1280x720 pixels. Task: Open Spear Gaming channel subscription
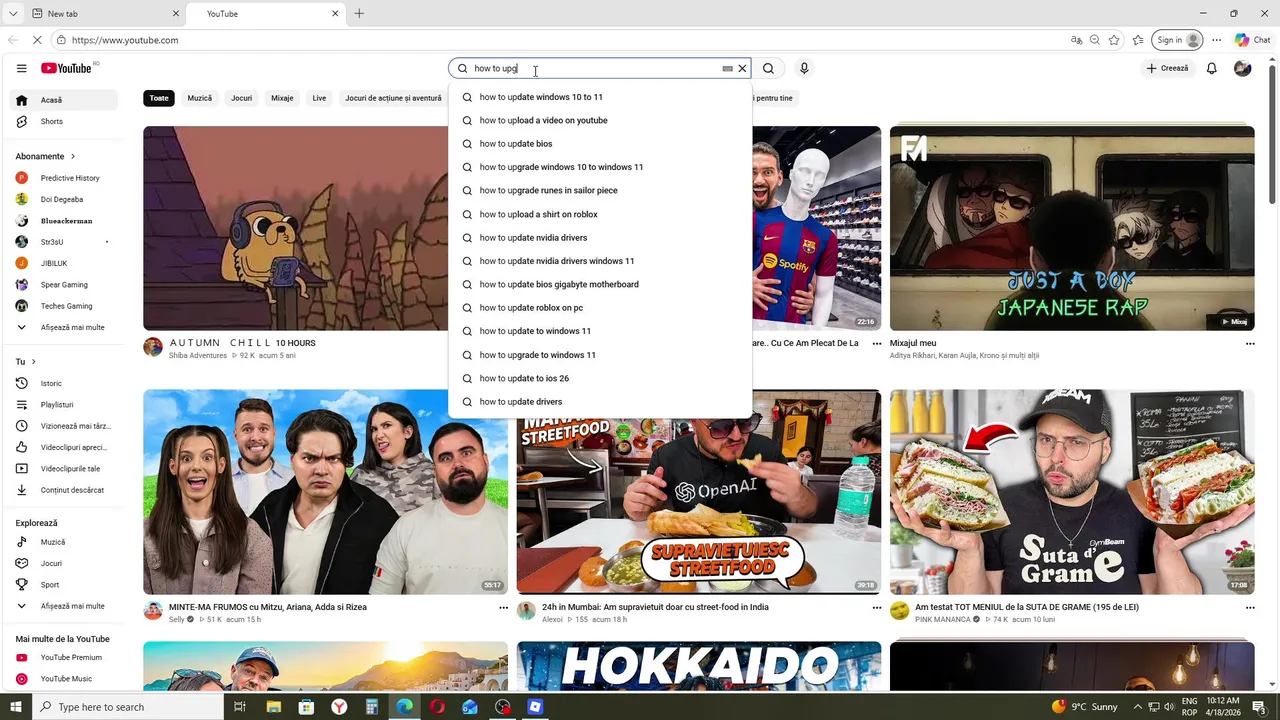pyautogui.click(x=64, y=285)
